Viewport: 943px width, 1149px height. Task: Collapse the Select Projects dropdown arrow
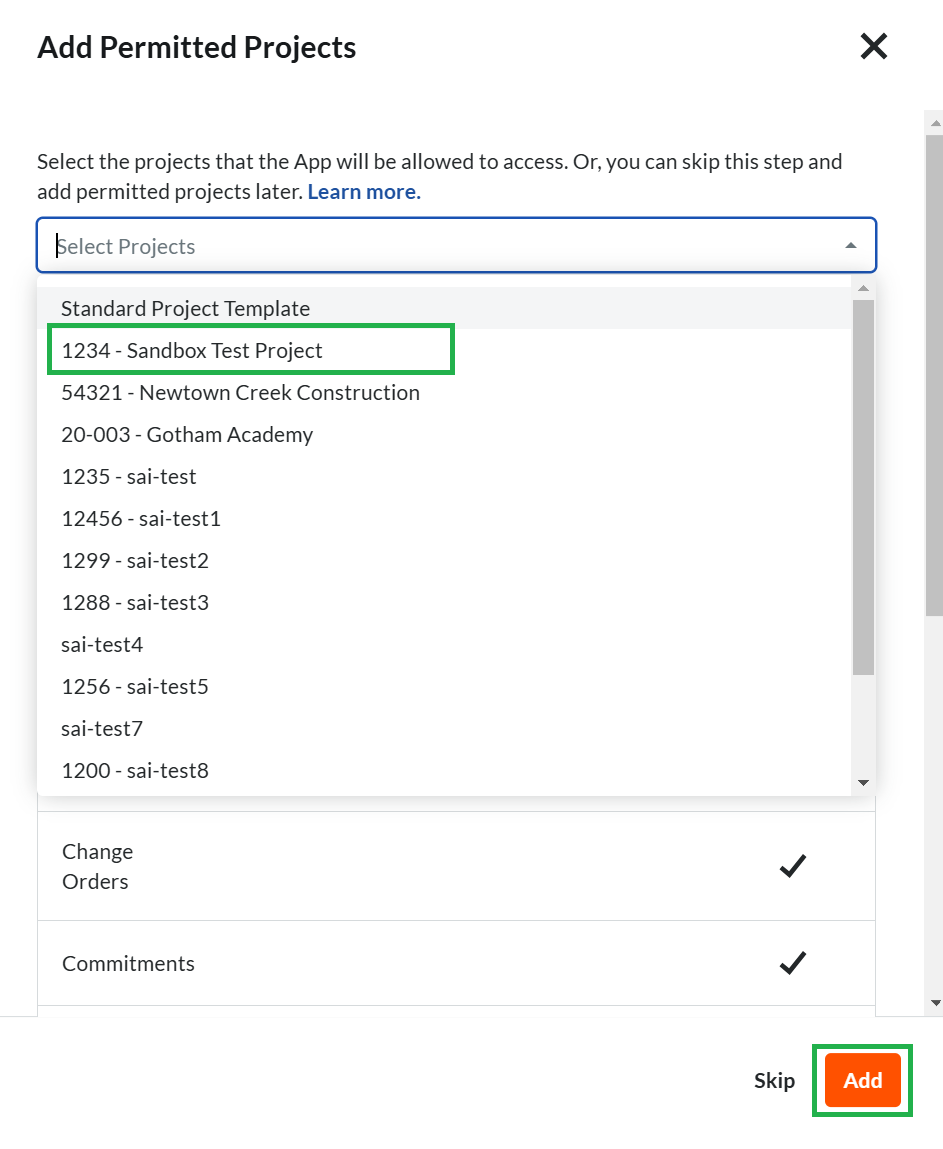click(x=850, y=246)
